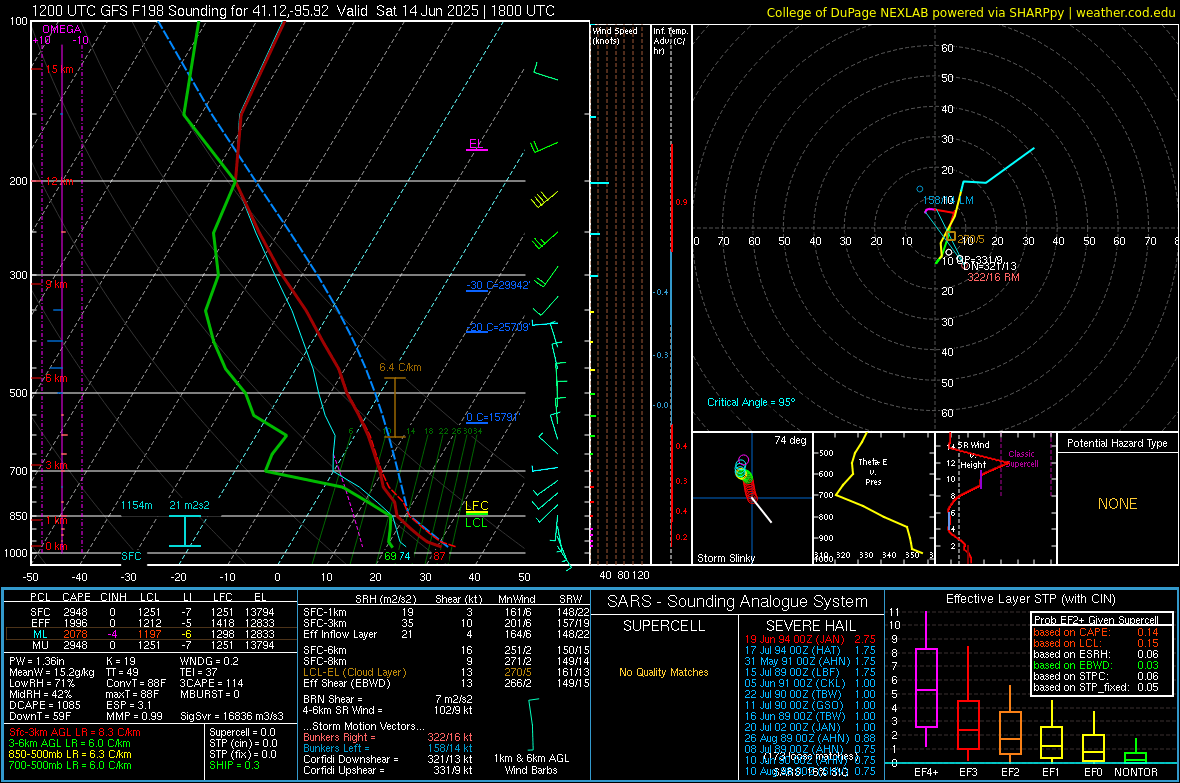Click the "SUPERCELL" SARS column header
Viewport: 1180px width, 783px height.
pos(664,626)
